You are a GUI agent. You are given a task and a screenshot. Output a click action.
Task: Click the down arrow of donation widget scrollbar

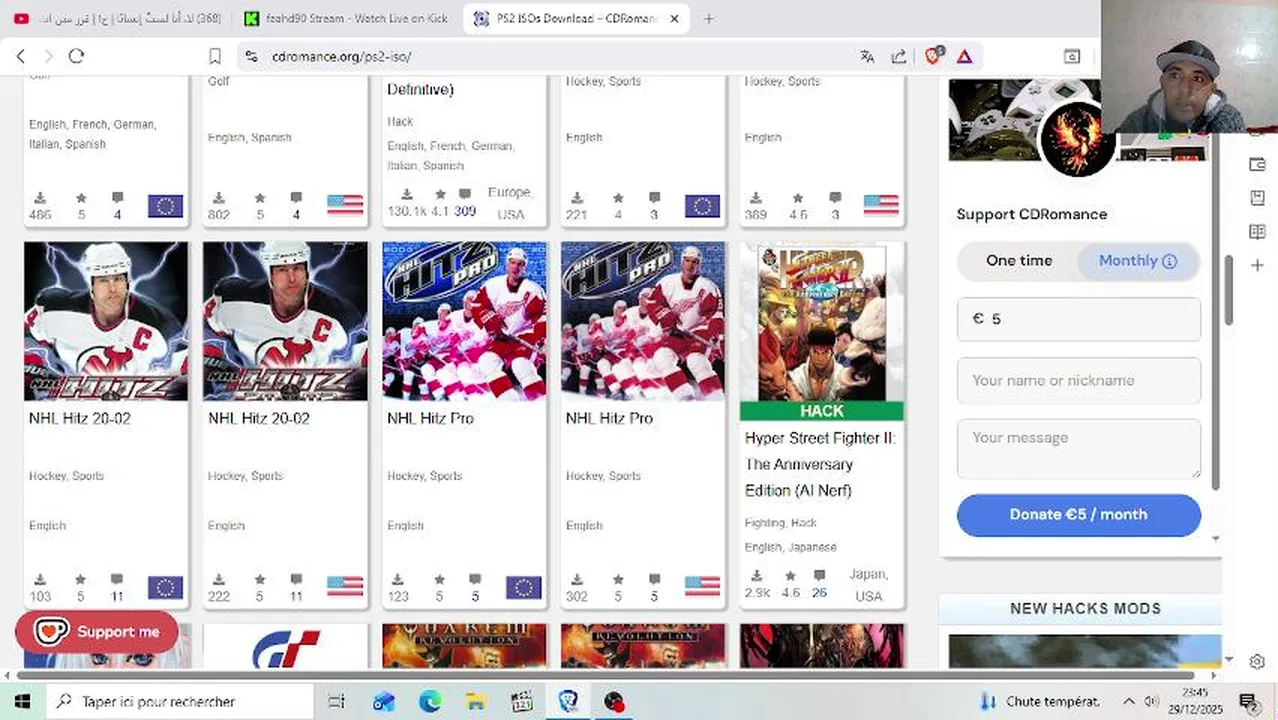click(x=1216, y=539)
